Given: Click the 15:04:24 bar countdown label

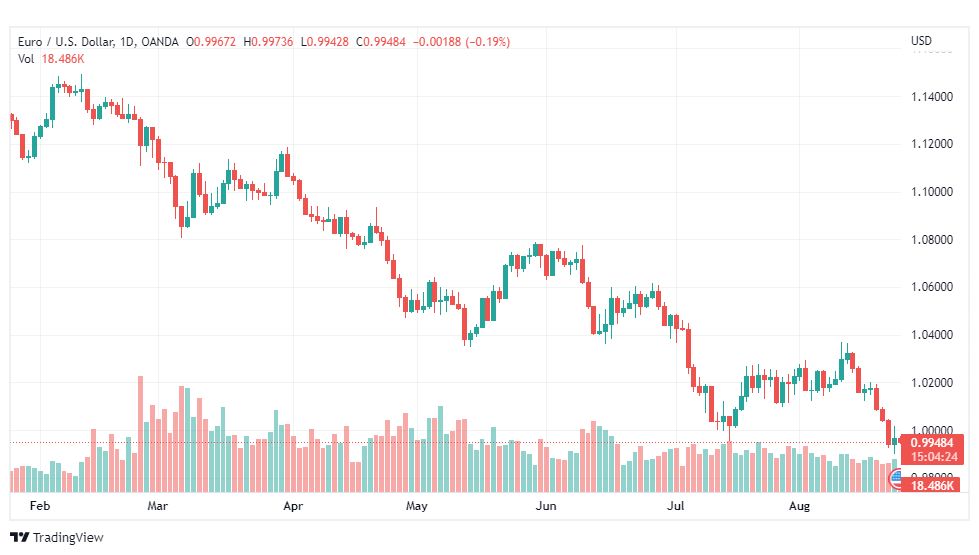Looking at the screenshot, I should 932,456.
